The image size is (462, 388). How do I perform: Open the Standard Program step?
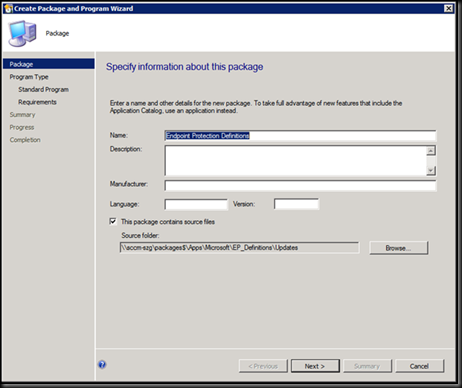pyautogui.click(x=43, y=89)
